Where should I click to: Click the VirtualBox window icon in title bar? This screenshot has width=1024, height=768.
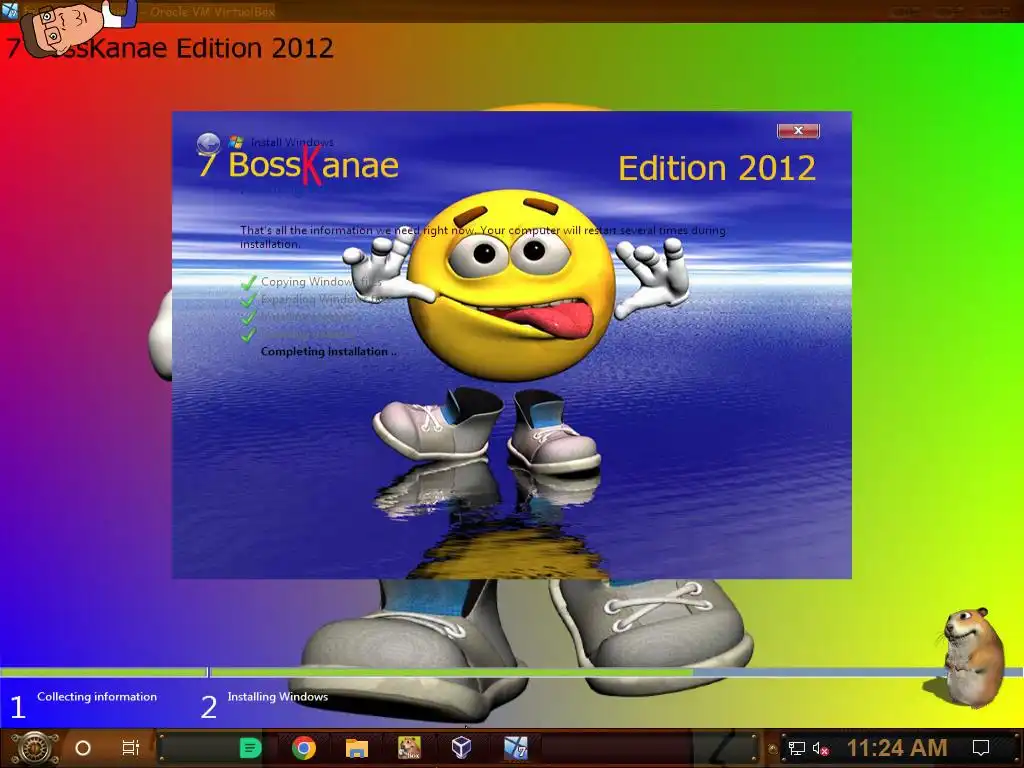pyautogui.click(x=9, y=10)
